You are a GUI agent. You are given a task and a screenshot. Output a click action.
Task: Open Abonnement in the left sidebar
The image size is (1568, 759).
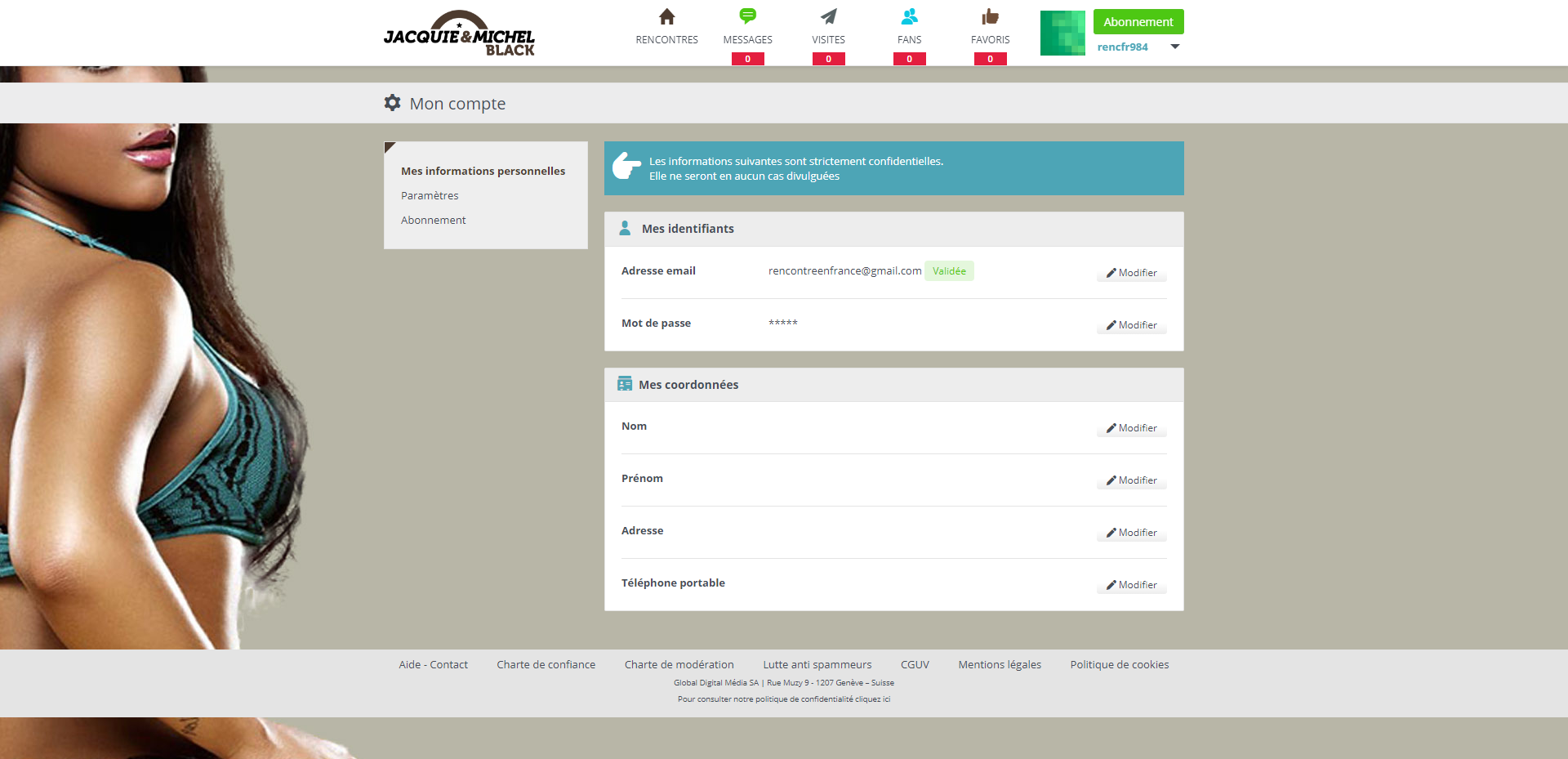[433, 221]
